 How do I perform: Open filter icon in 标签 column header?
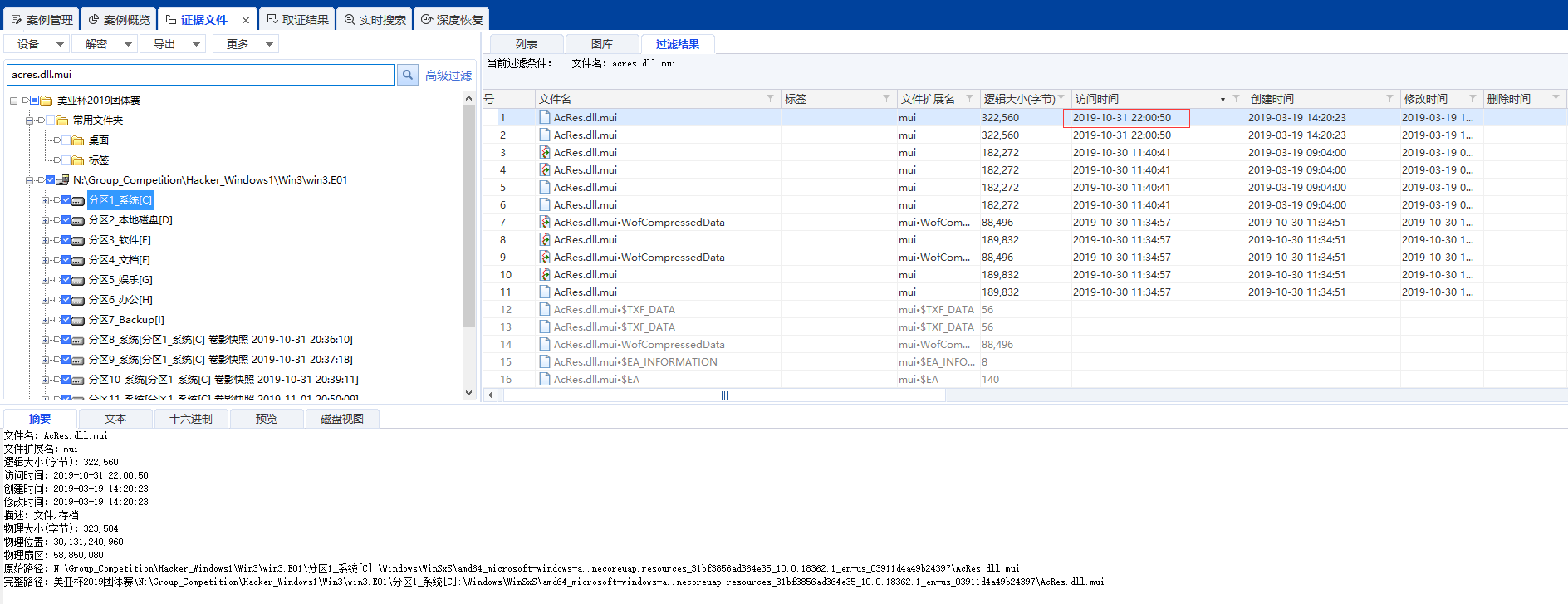886,99
